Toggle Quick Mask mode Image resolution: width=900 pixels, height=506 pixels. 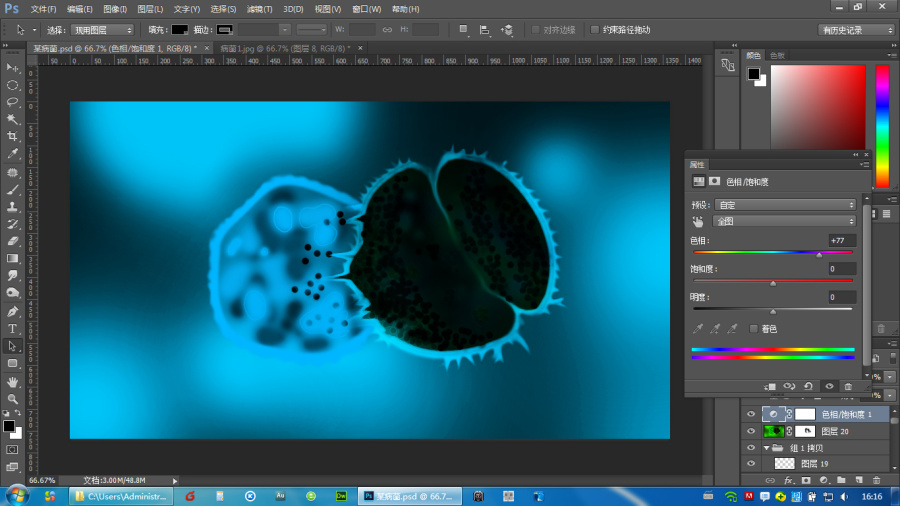pos(12,450)
